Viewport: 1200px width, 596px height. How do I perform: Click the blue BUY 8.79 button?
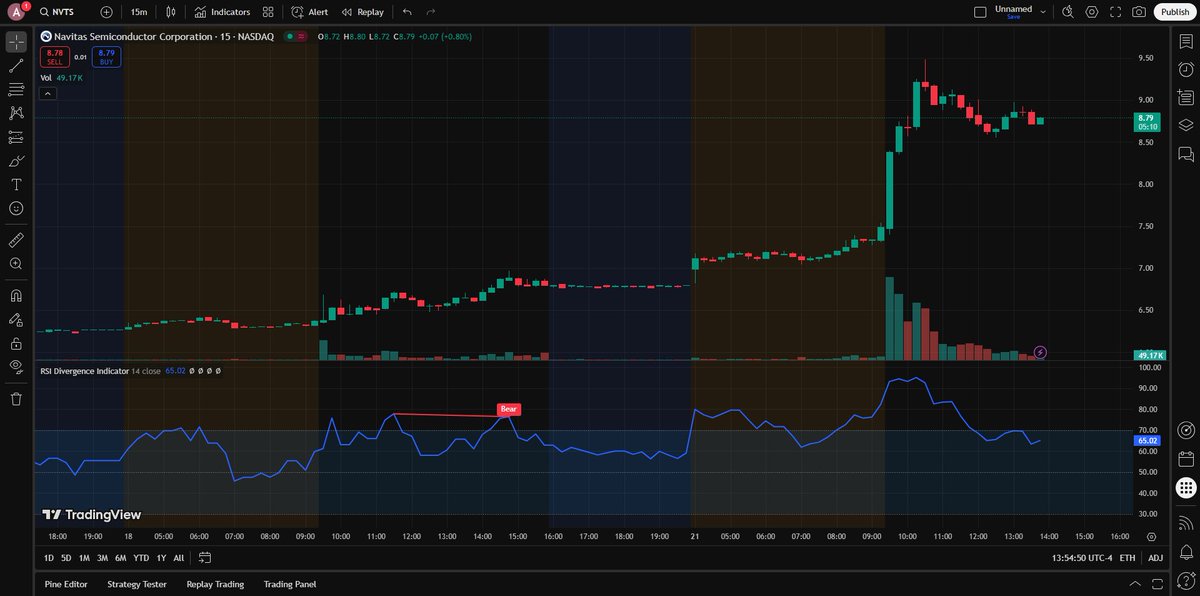107,57
